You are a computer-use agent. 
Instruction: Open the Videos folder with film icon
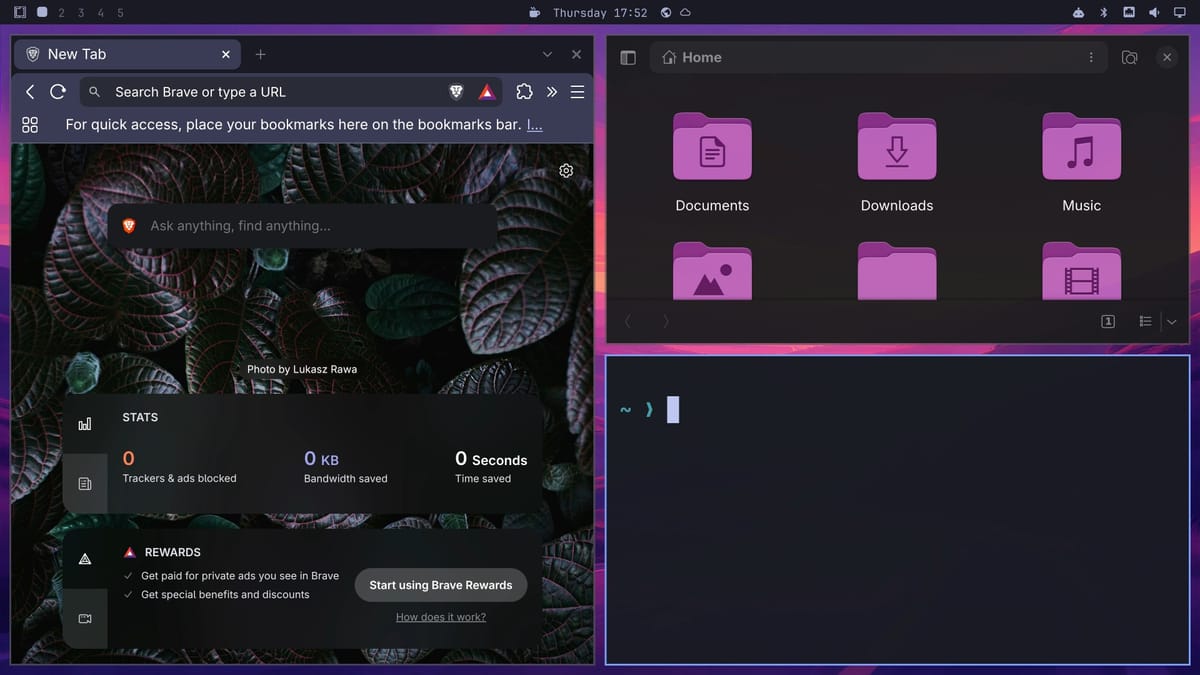click(x=1081, y=270)
